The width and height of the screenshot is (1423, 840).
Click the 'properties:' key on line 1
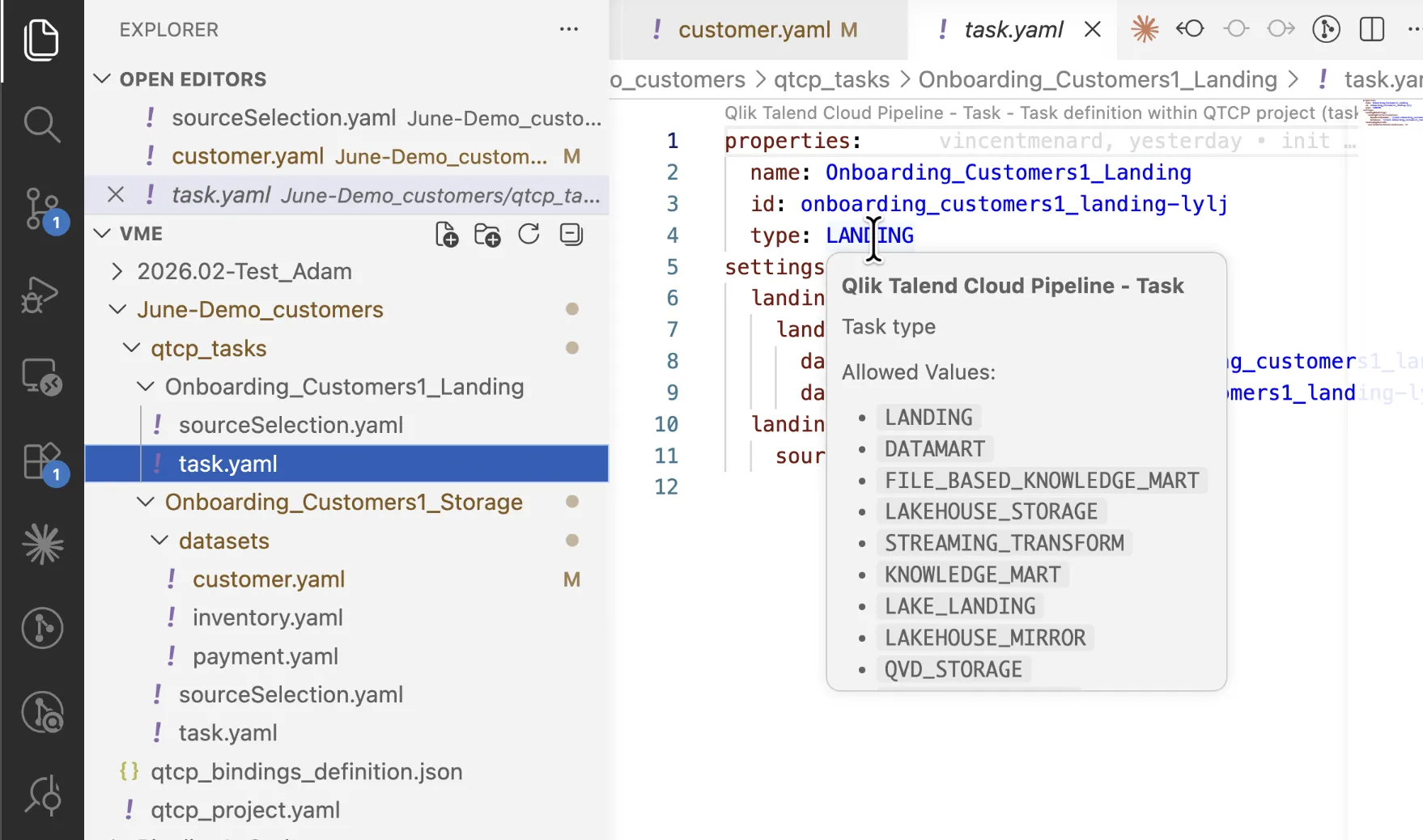coord(792,141)
